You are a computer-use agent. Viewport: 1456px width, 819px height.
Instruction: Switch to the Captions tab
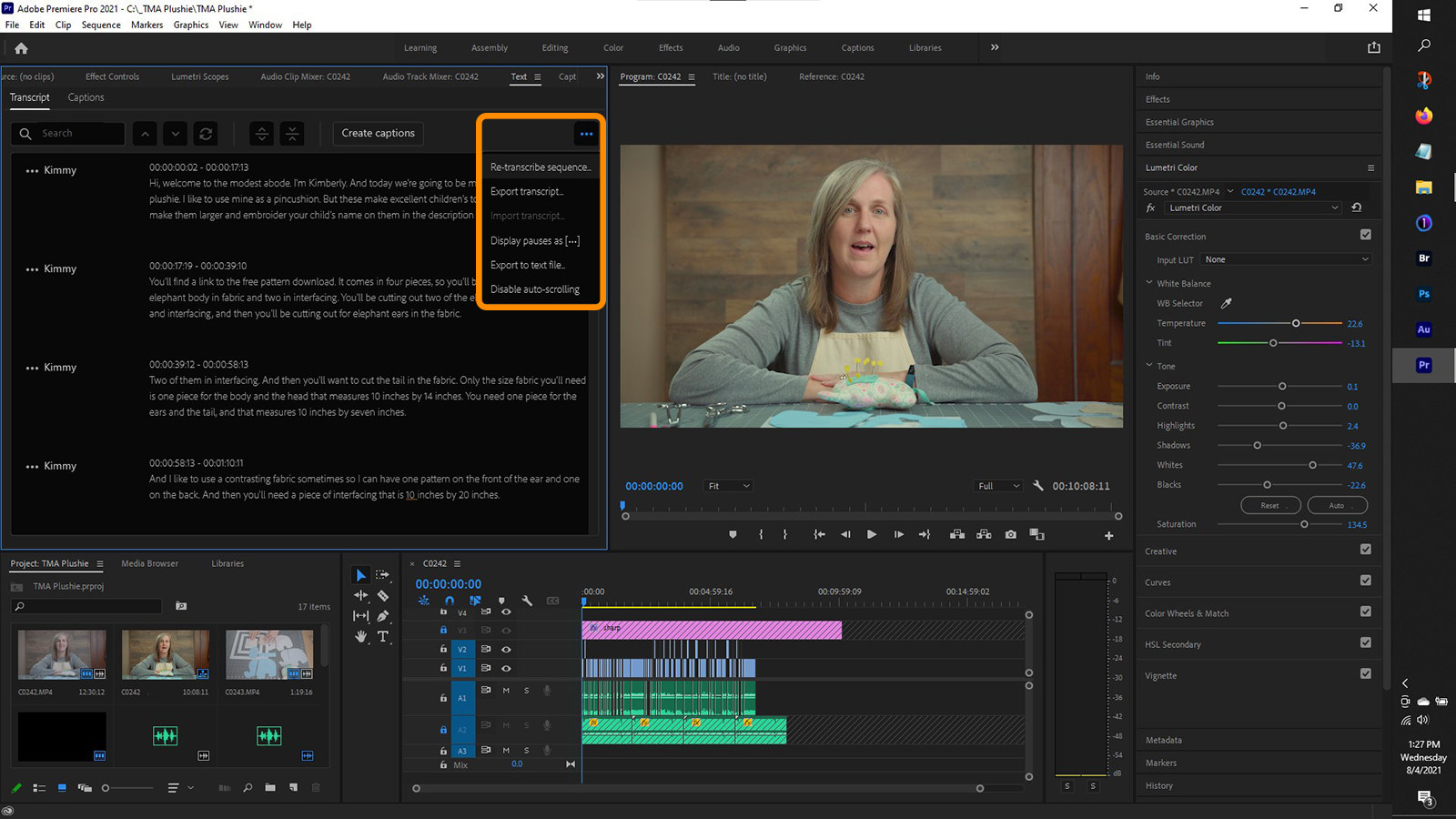86,97
